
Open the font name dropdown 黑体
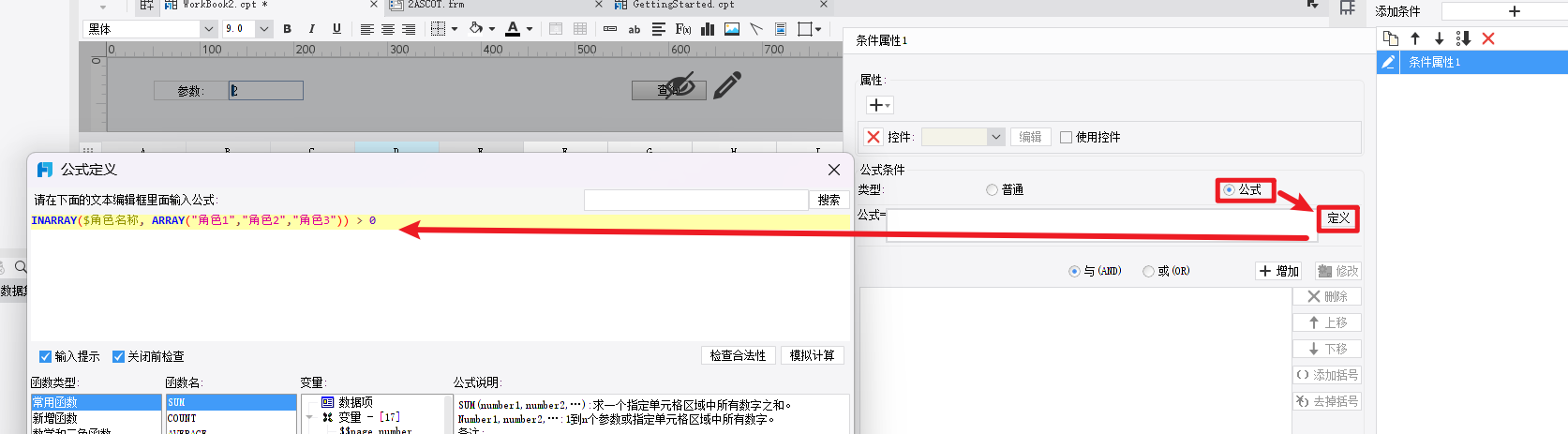click(208, 29)
